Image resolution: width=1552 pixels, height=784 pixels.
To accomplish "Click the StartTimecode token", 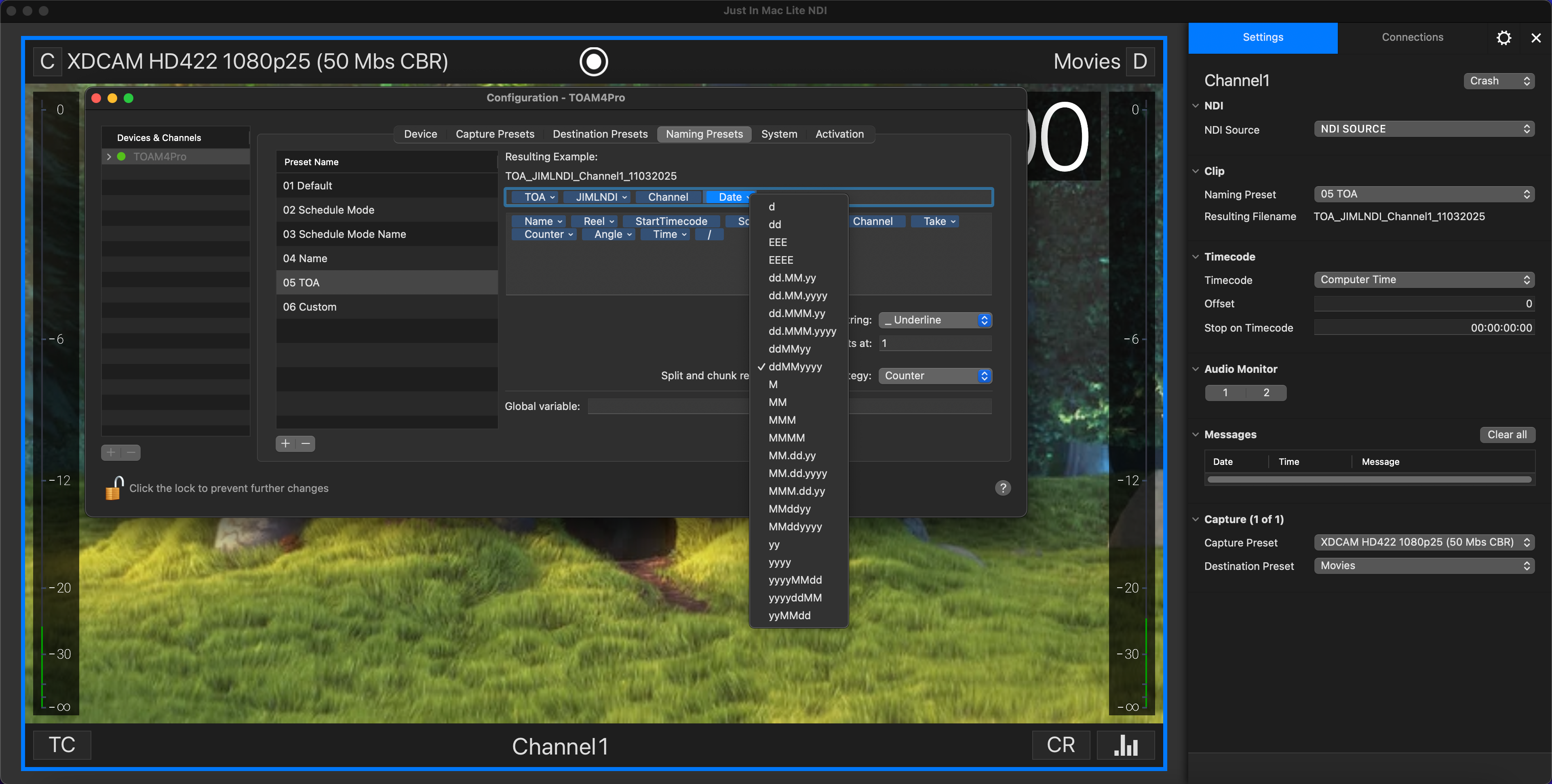I will click(671, 222).
